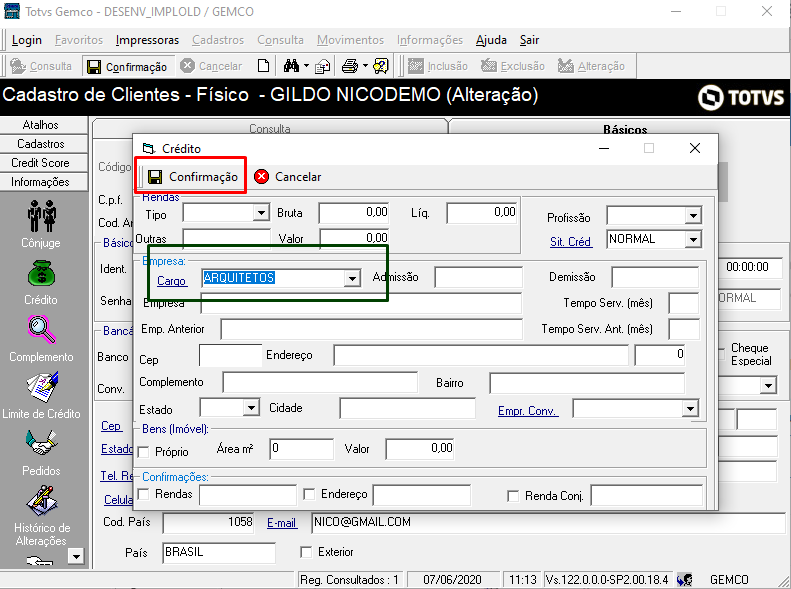
Task: Click the Admissão date field
Action: click(x=478, y=277)
